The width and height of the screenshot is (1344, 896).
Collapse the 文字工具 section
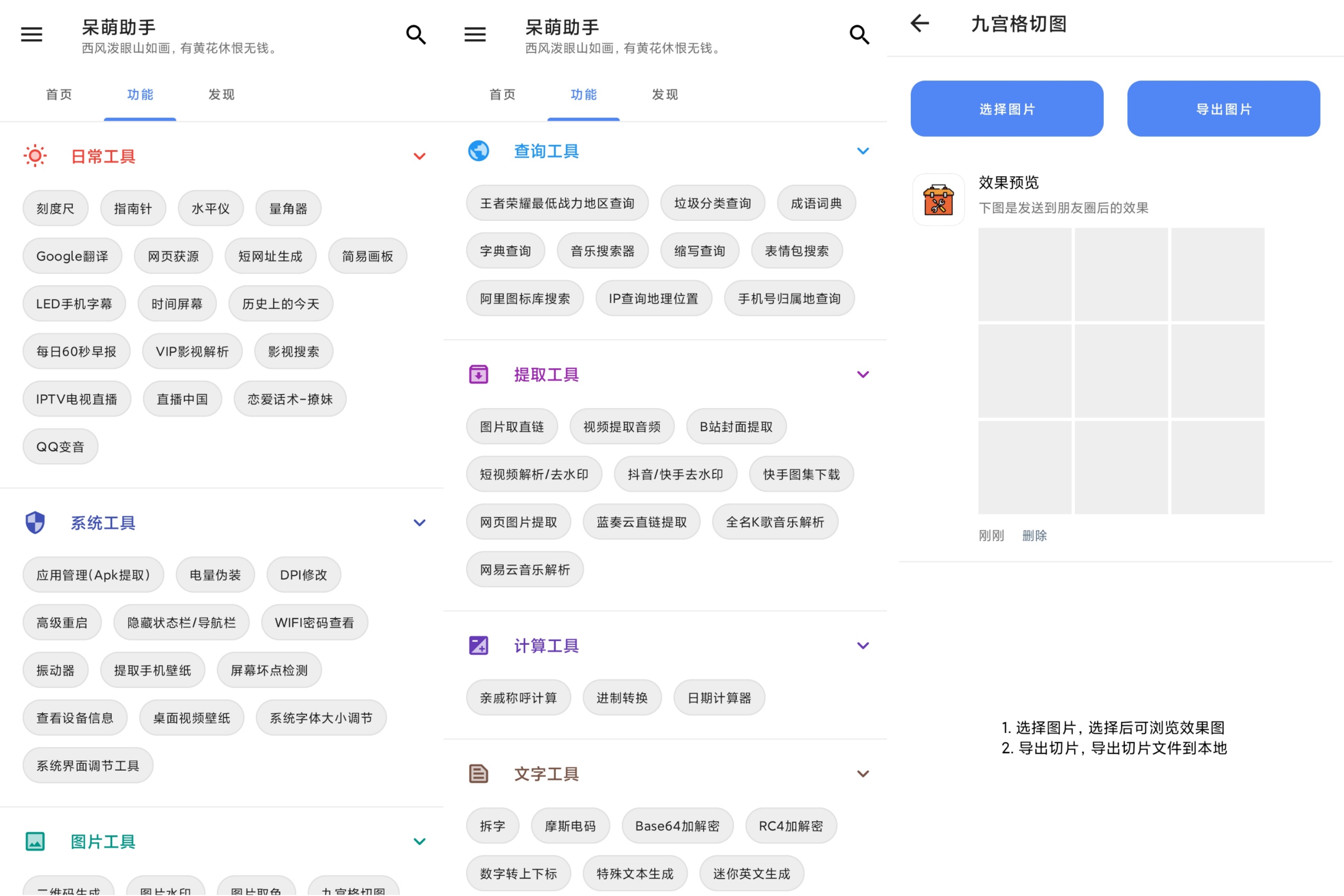[863, 774]
